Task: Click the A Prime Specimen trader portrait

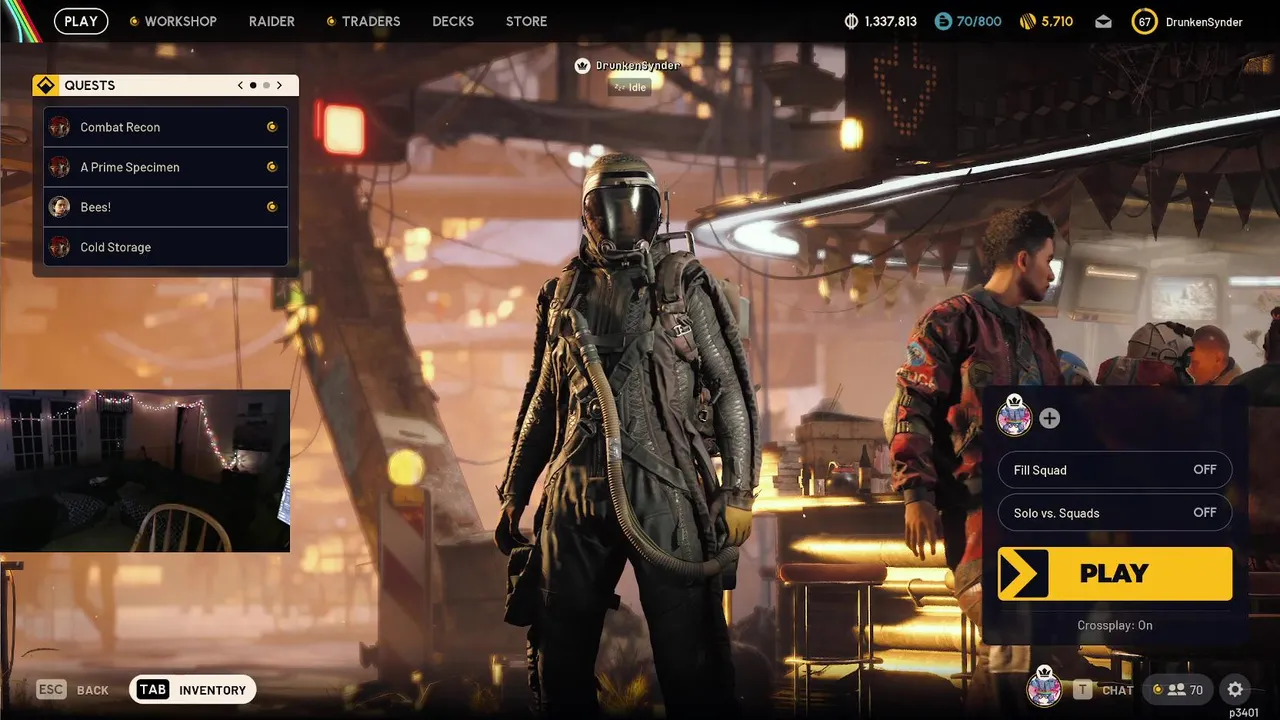Action: coord(60,167)
